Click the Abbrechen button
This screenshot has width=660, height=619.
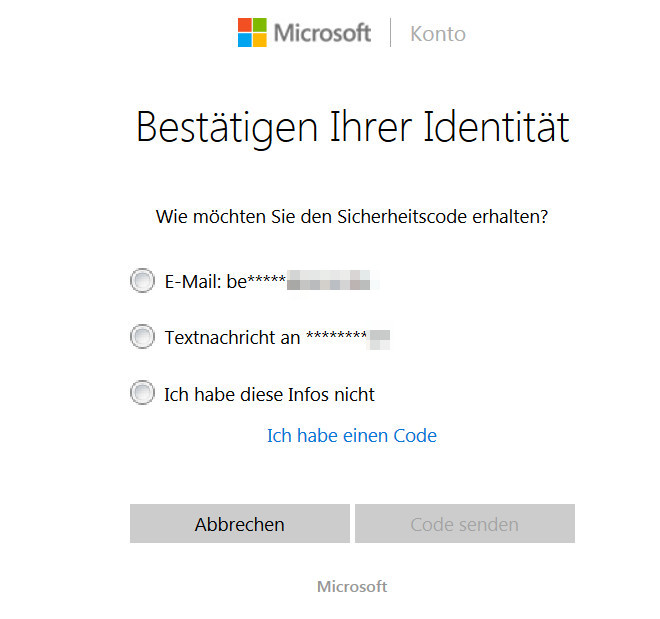pyautogui.click(x=240, y=523)
